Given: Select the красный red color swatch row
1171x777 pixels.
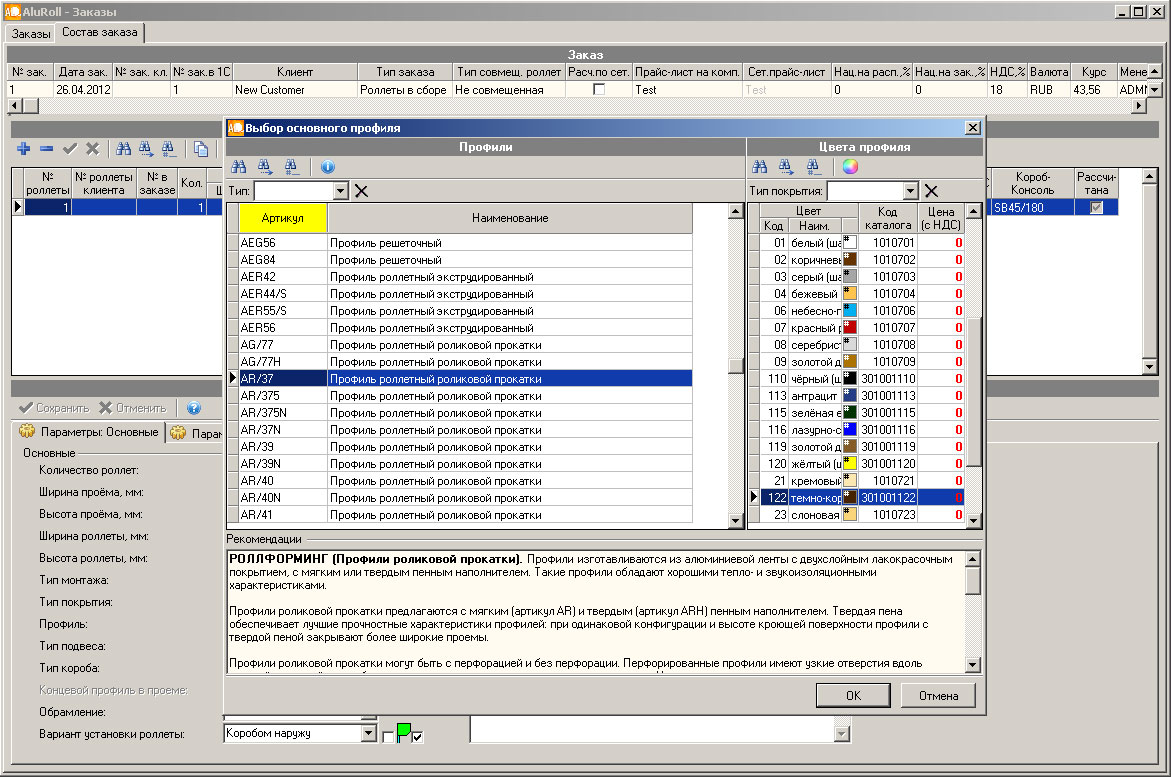Looking at the screenshot, I should pos(850,327).
